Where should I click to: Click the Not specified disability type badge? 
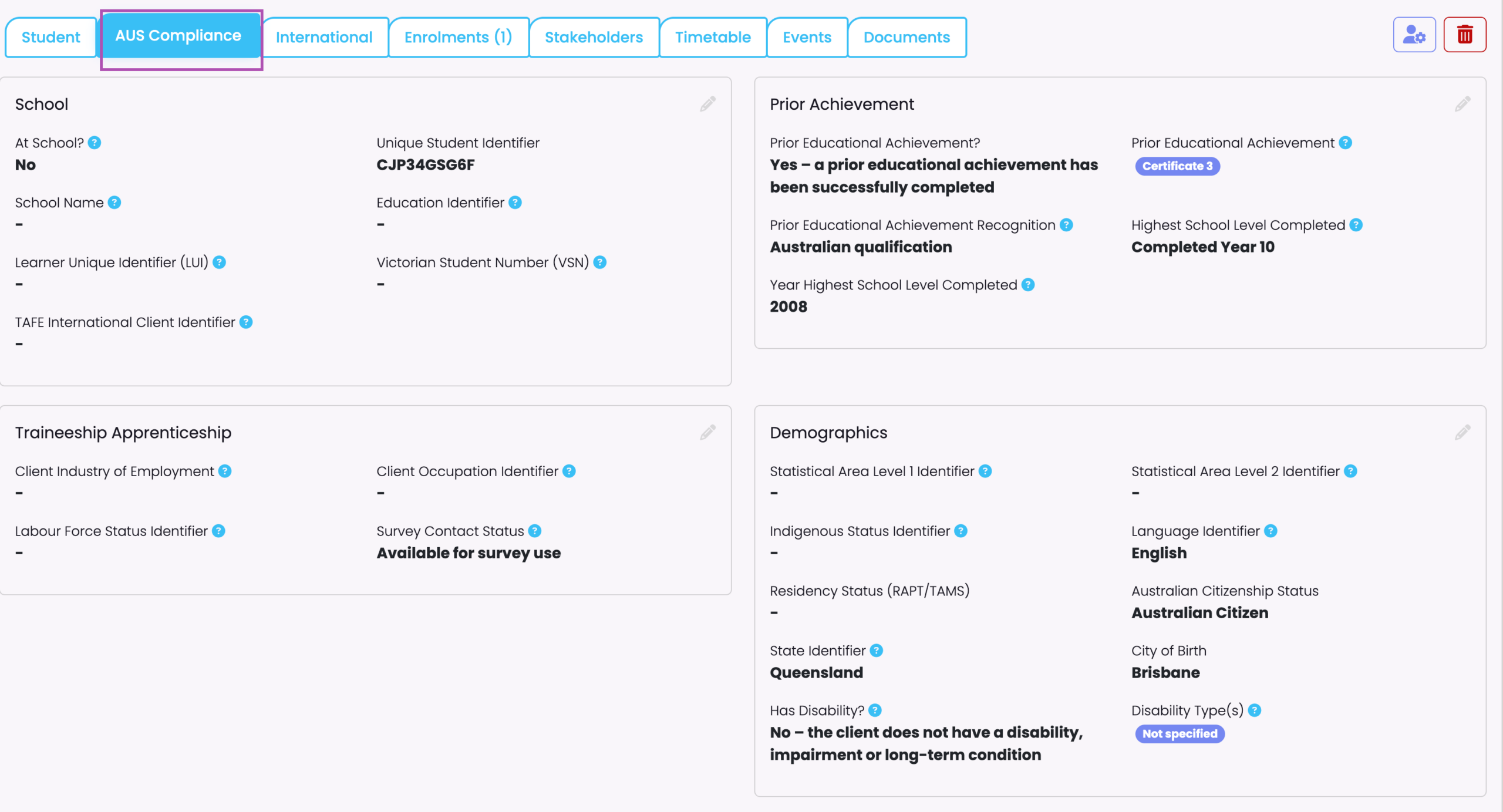1180,734
